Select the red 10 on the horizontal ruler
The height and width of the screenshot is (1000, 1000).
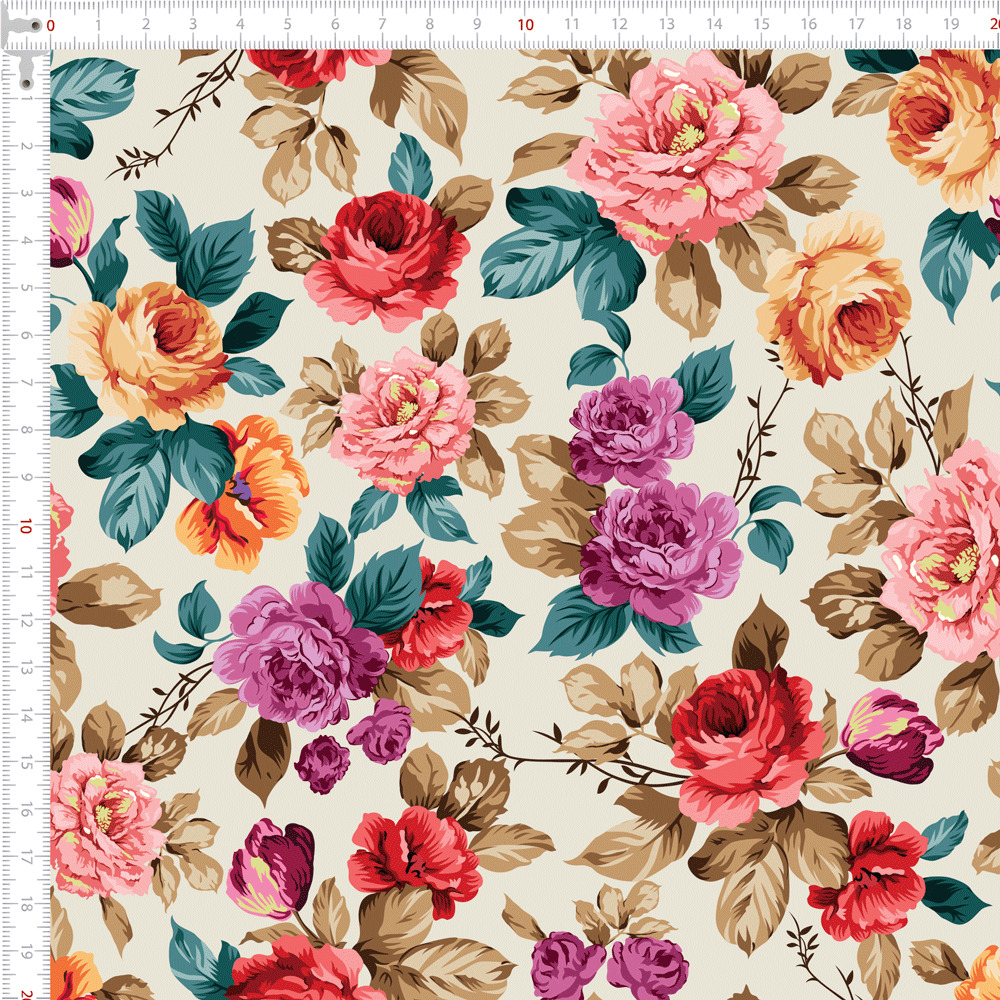[525, 25]
